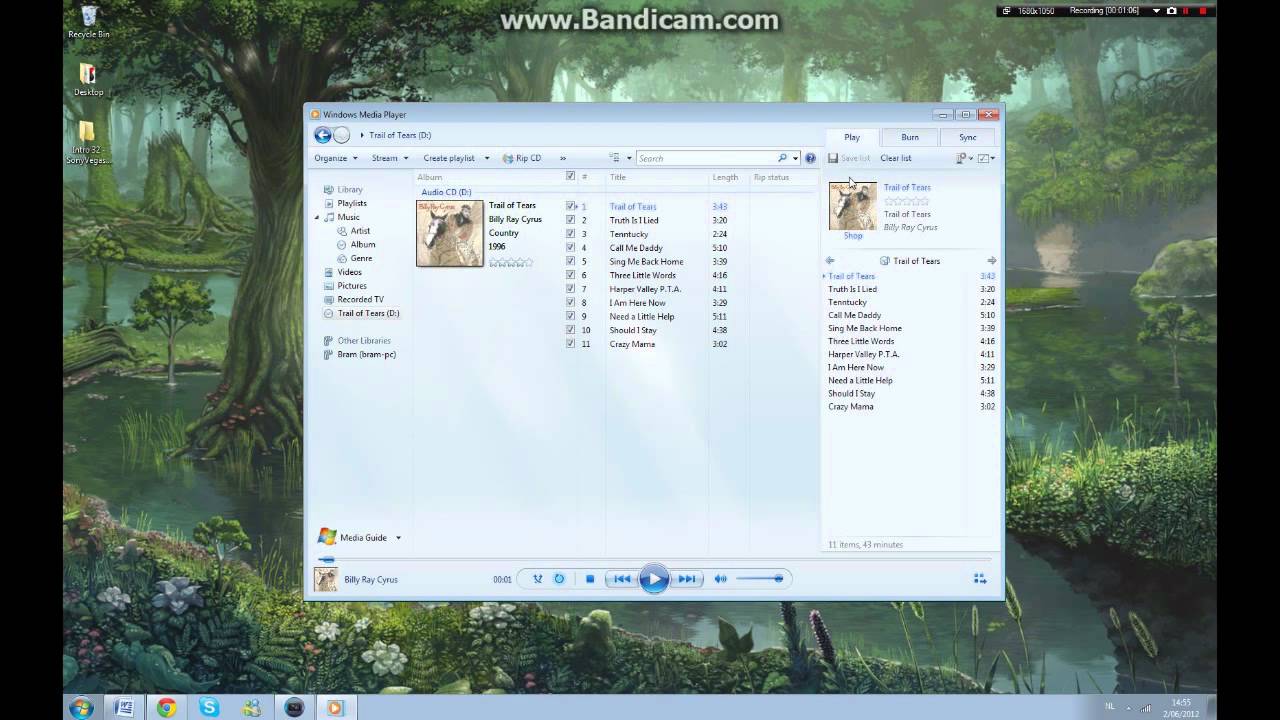This screenshot has width=1280, height=720.
Task: Switch to Now Playing view
Action: [x=980, y=579]
